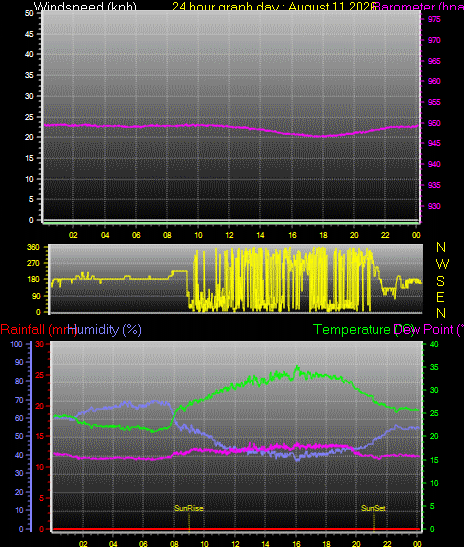The height and width of the screenshot is (547, 464).
Task: Click the green 35 temperature axis value
Action: 434,367
